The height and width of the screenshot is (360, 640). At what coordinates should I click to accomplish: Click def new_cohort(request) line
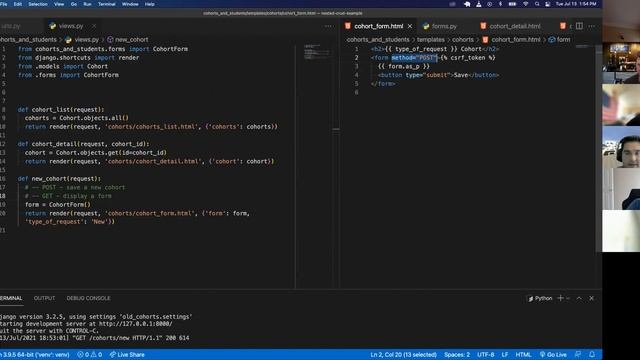(x=59, y=179)
